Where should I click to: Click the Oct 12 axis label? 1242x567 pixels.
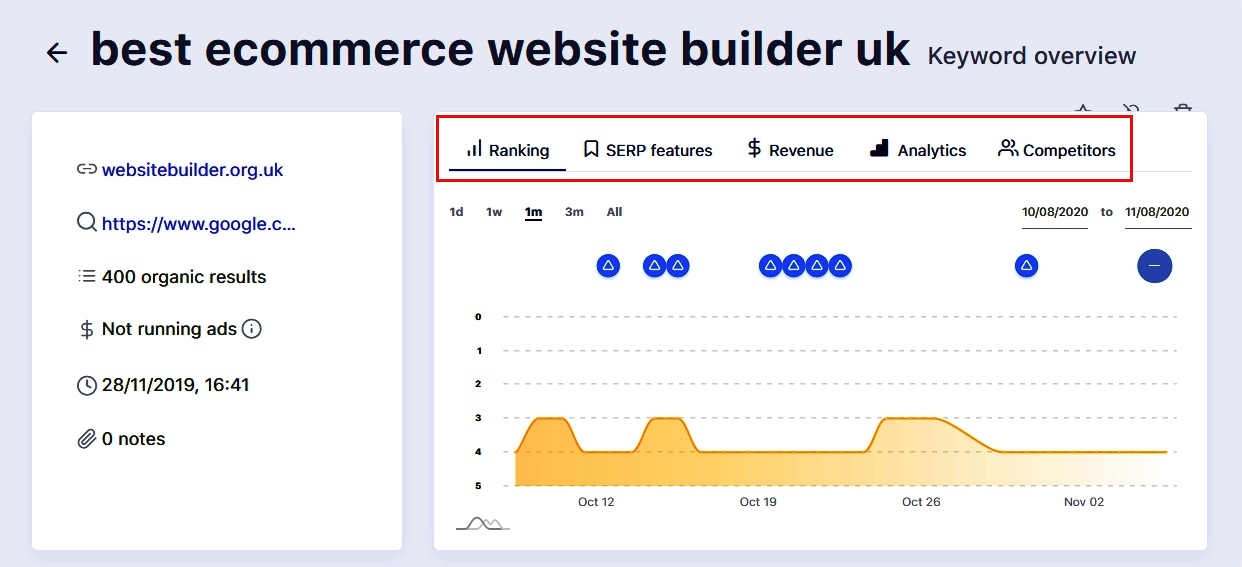[596, 502]
